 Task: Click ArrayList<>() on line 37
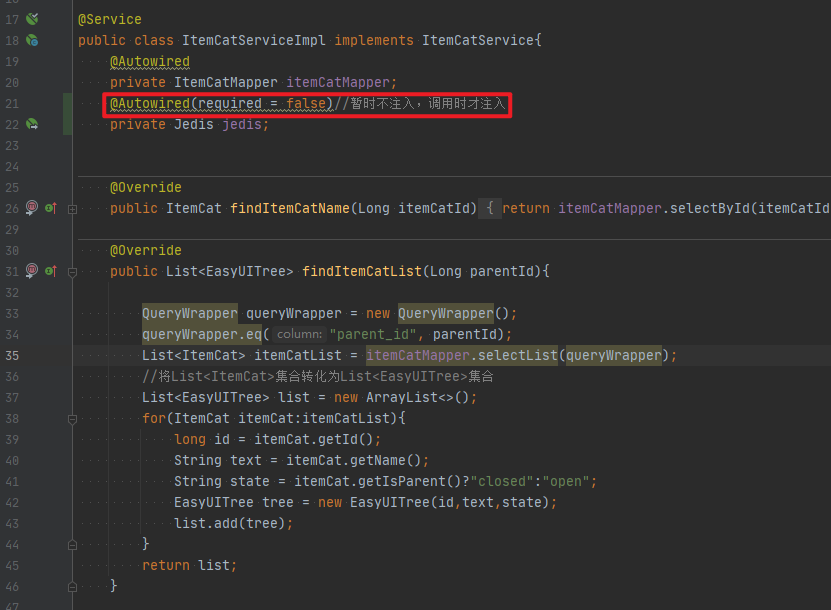417,397
